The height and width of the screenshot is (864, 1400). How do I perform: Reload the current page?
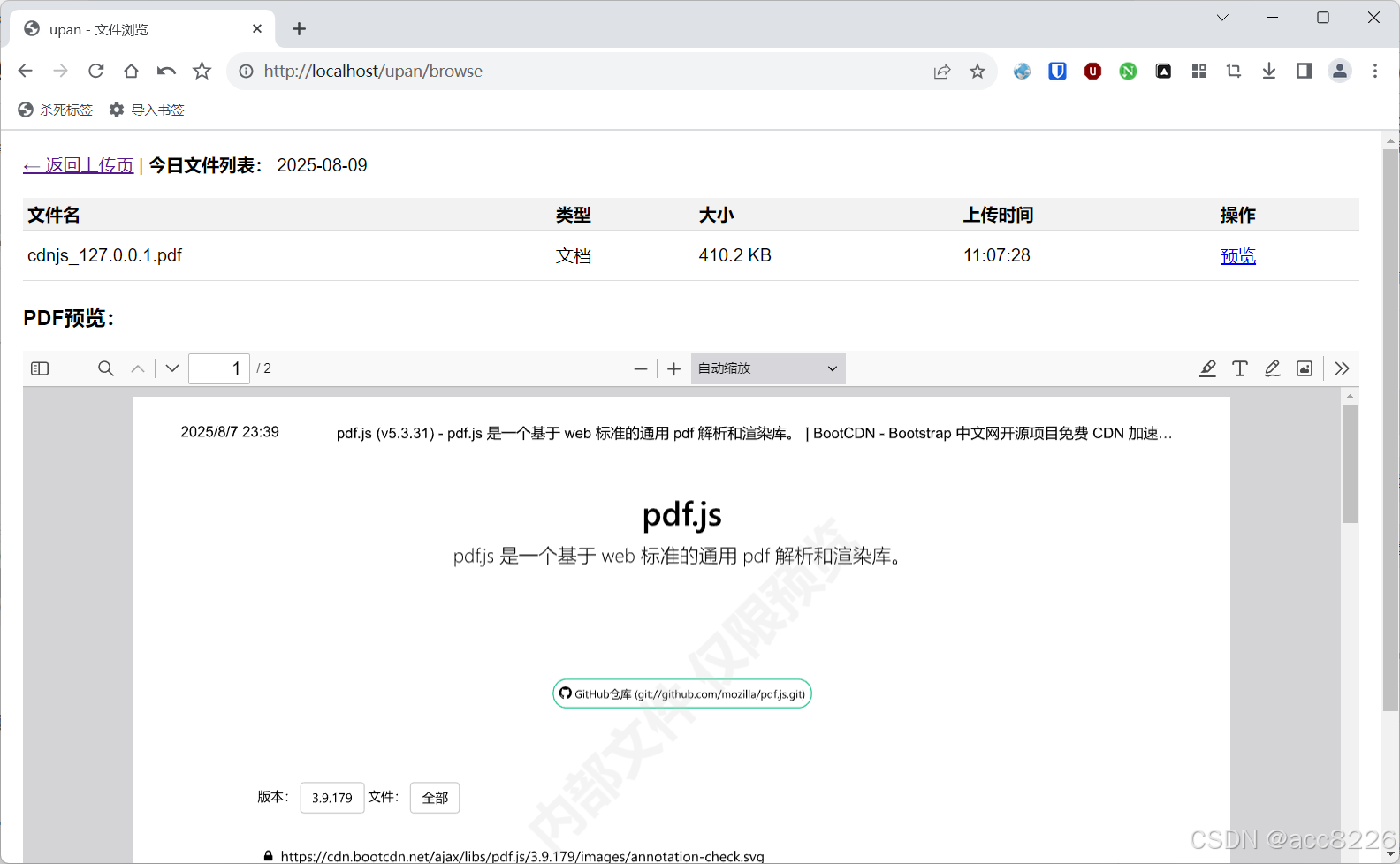pos(95,71)
